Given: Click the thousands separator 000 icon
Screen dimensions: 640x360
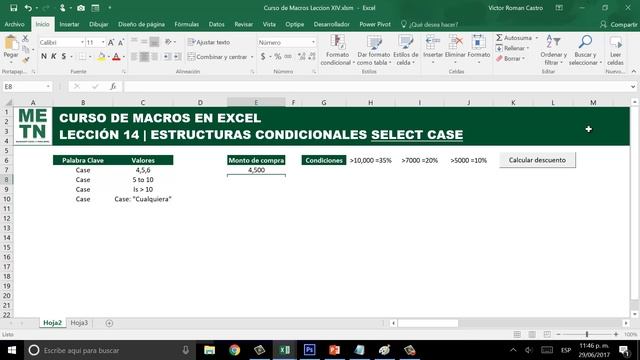Looking at the screenshot, I should tap(288, 57).
